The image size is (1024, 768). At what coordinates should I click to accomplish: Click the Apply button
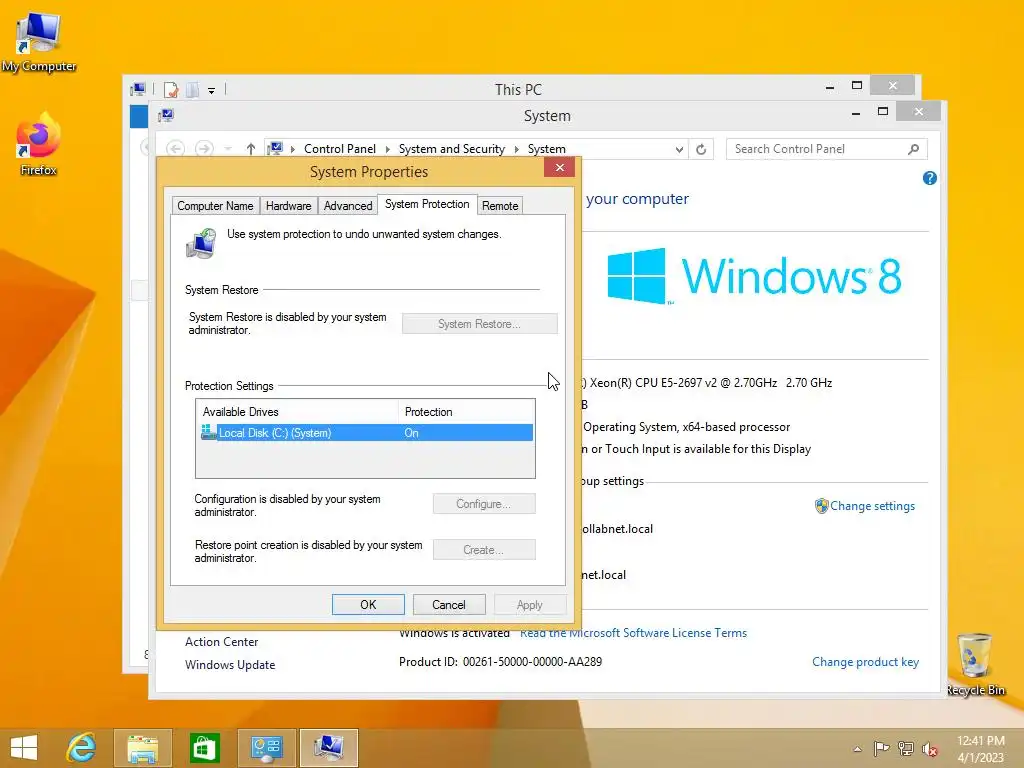tap(530, 605)
